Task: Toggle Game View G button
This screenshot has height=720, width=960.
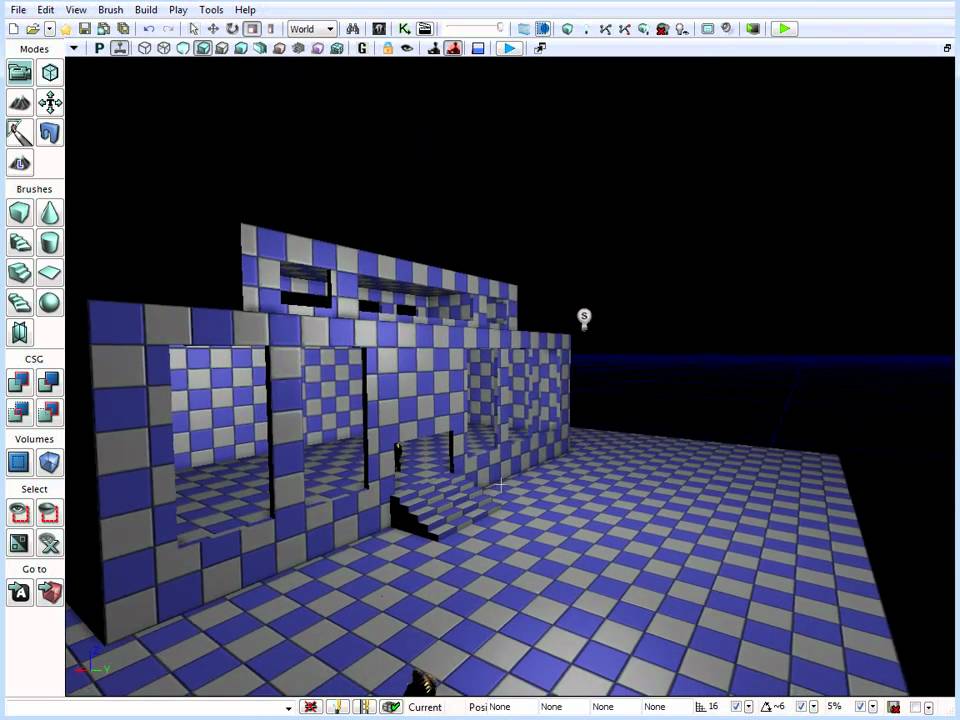Action: pyautogui.click(x=362, y=48)
